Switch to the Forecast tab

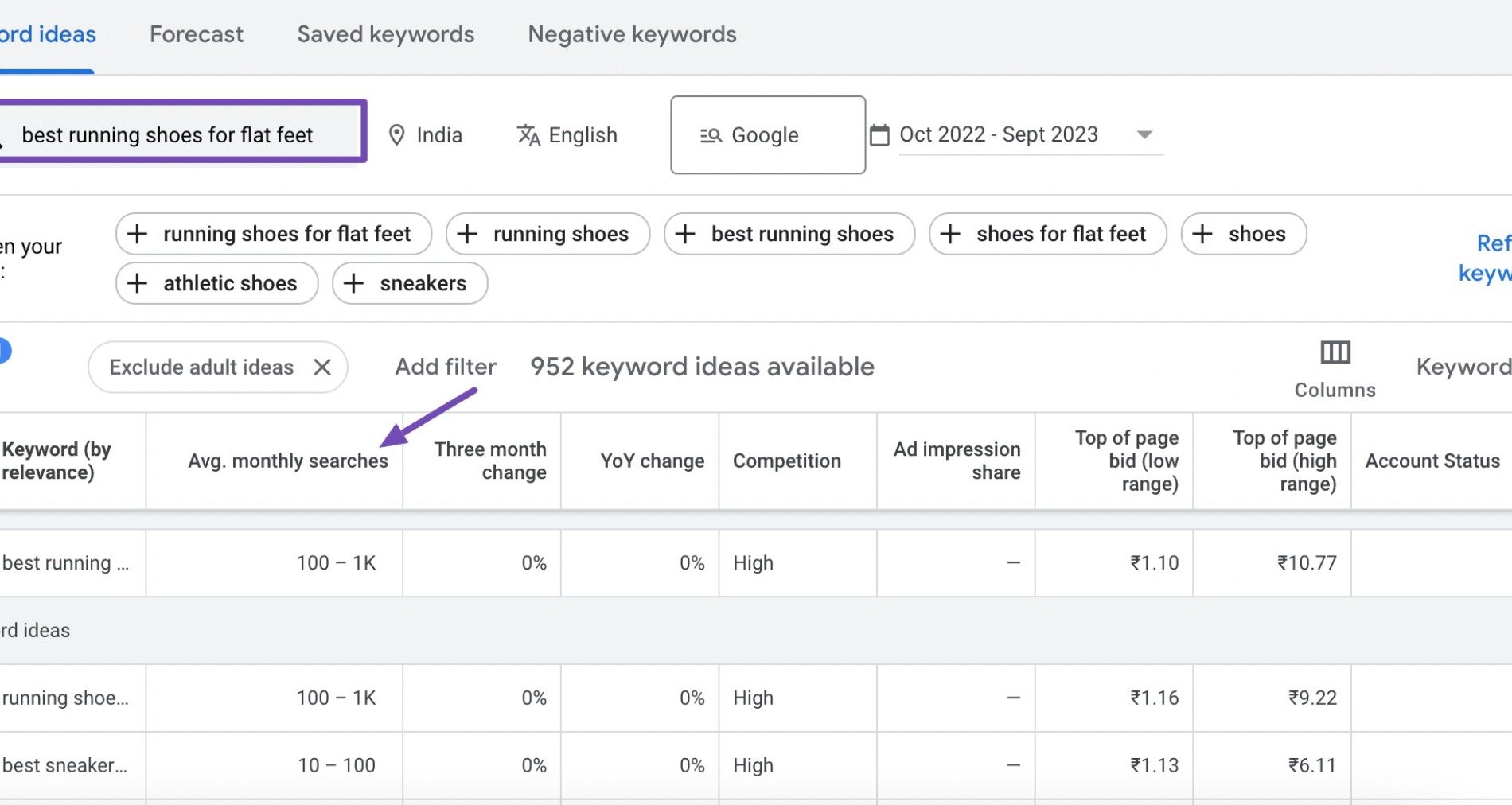click(196, 34)
